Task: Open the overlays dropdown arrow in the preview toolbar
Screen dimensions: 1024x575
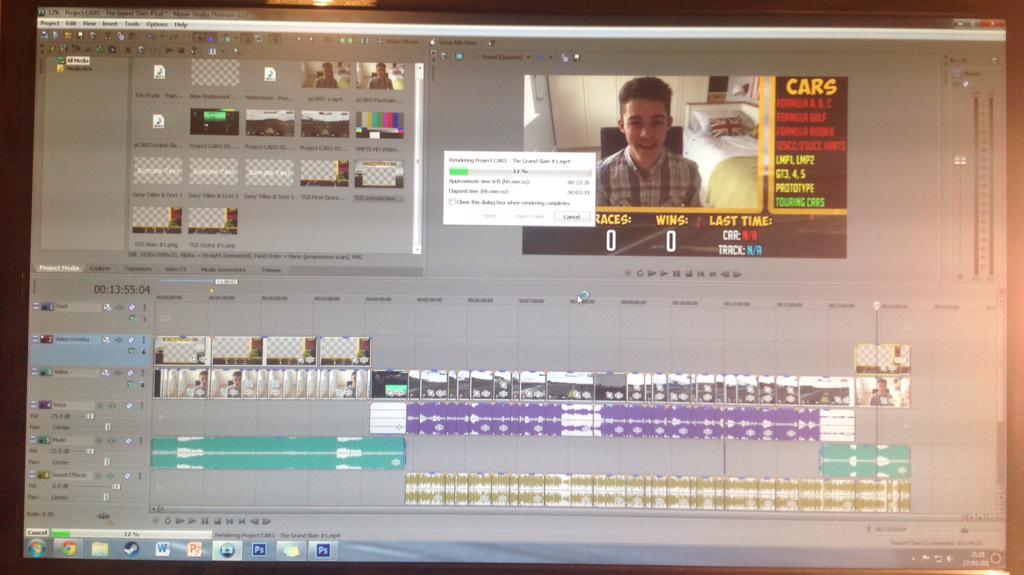Action: coord(551,58)
